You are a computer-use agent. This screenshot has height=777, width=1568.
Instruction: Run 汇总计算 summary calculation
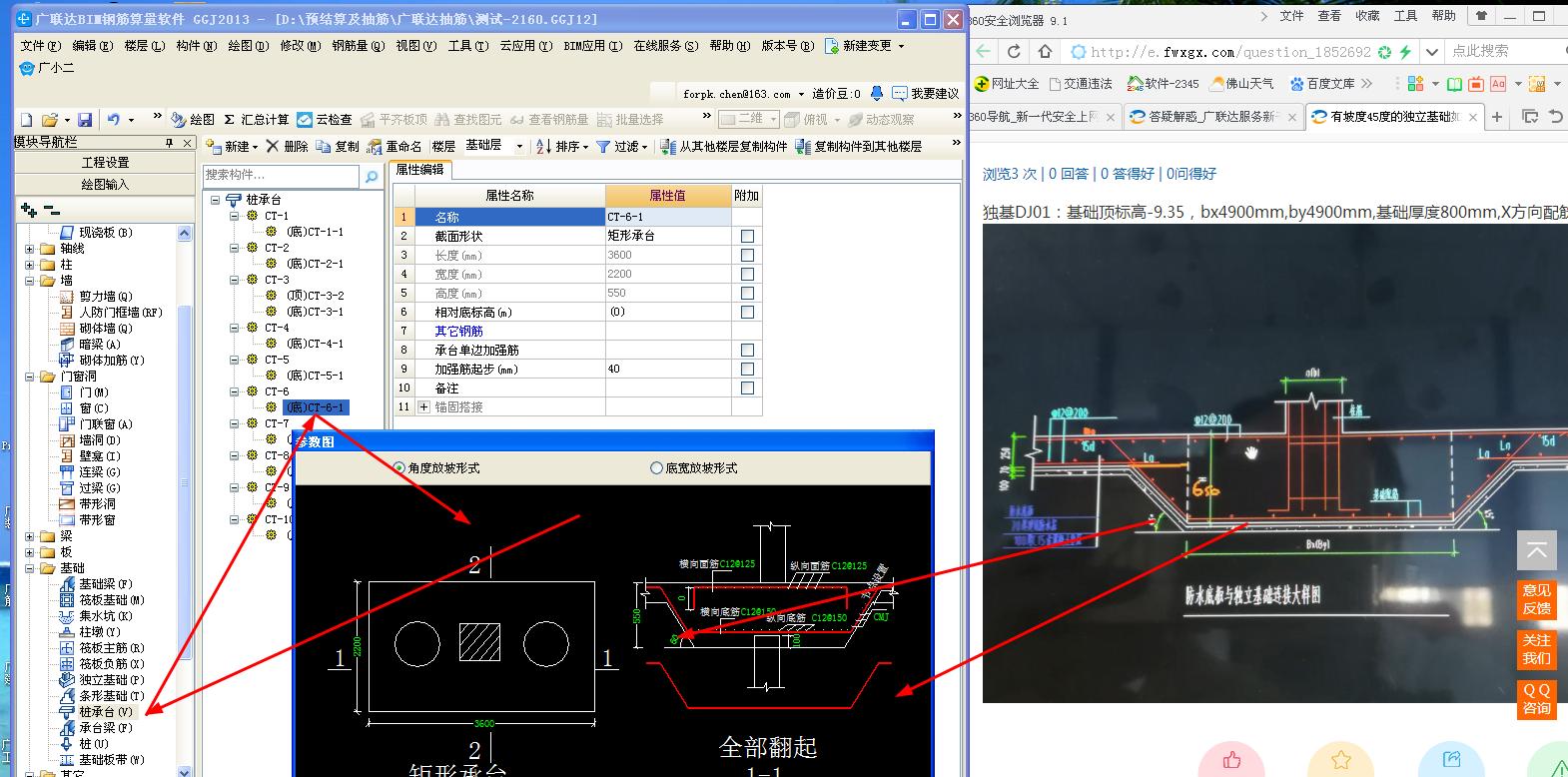[257, 120]
